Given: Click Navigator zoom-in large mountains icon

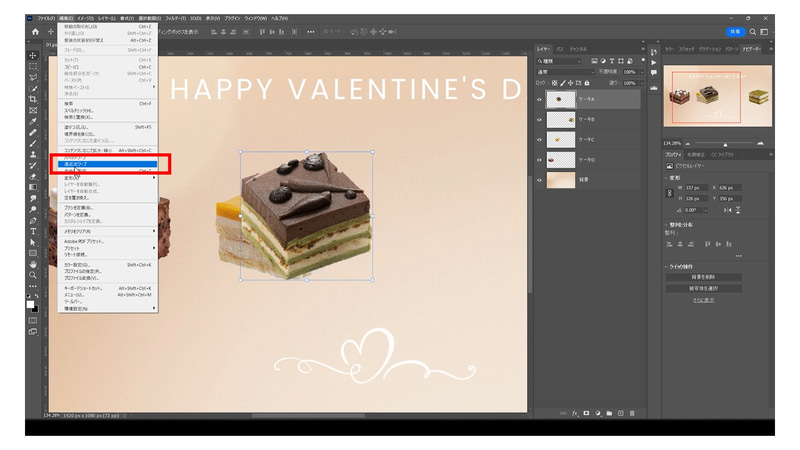Looking at the screenshot, I should tap(760, 143).
